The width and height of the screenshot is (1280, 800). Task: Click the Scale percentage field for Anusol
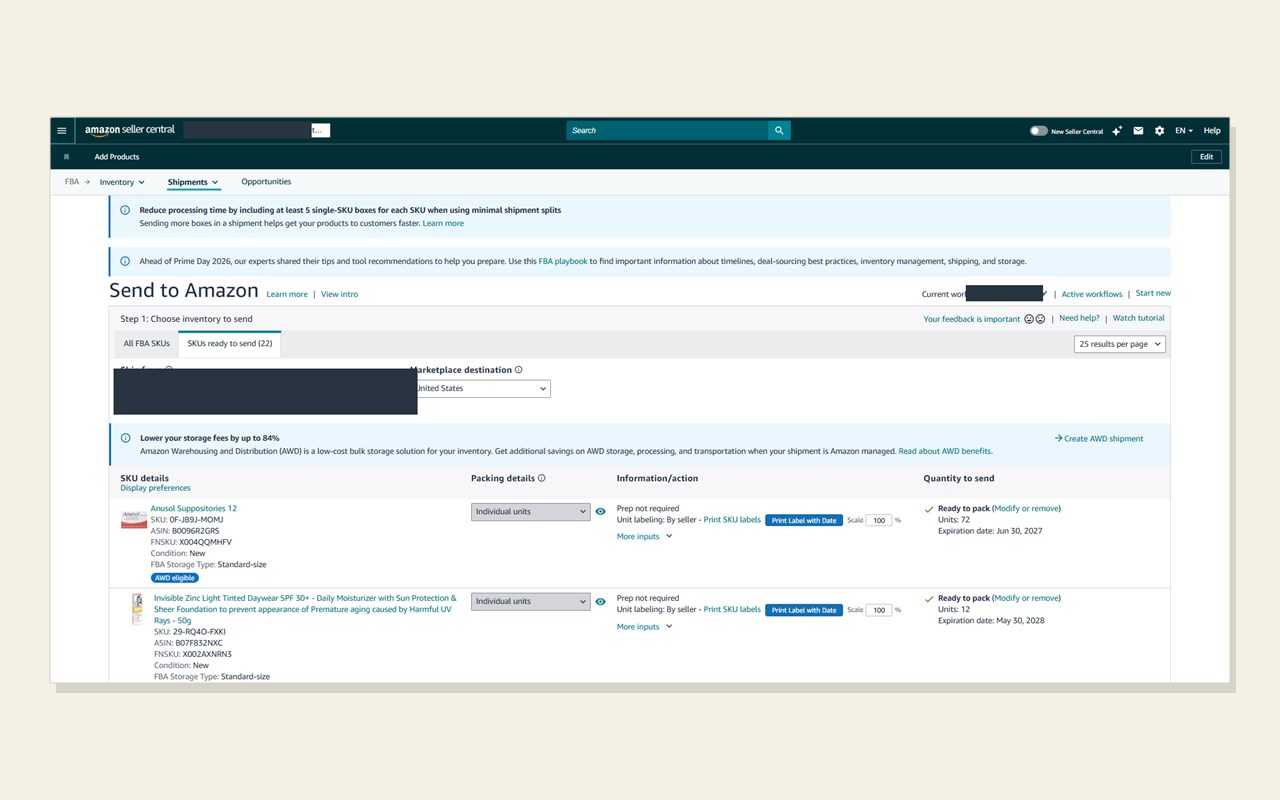879,521
